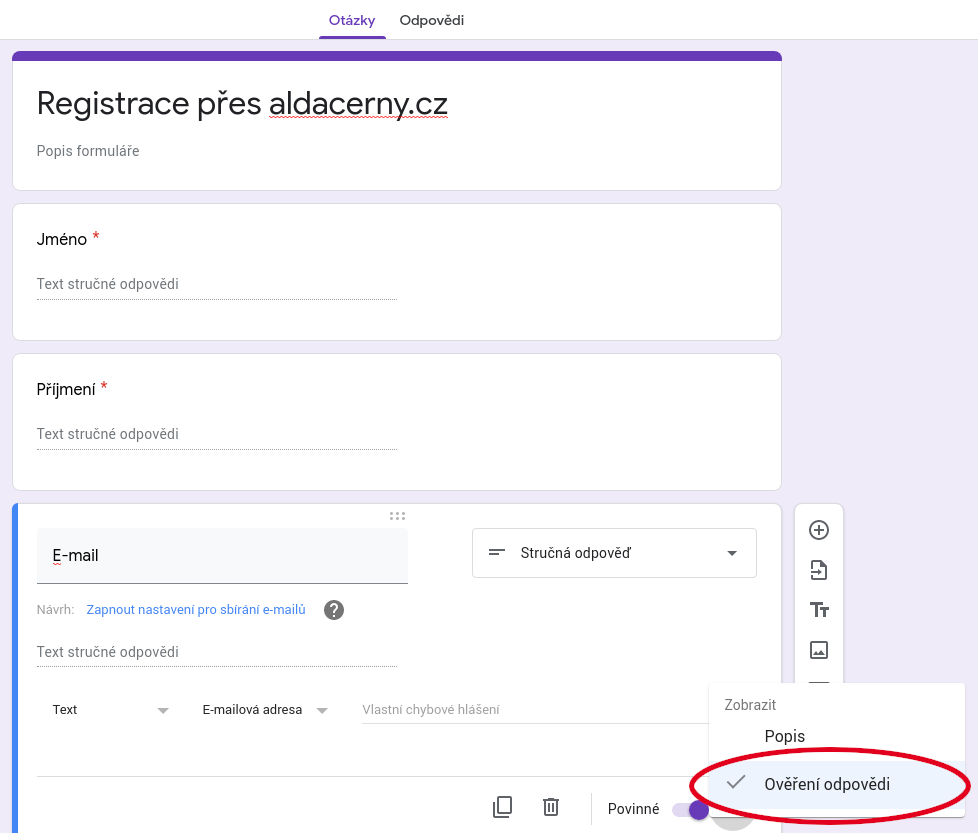Expand the Text validation type dropdown
This screenshot has width=978, height=833.
point(110,710)
